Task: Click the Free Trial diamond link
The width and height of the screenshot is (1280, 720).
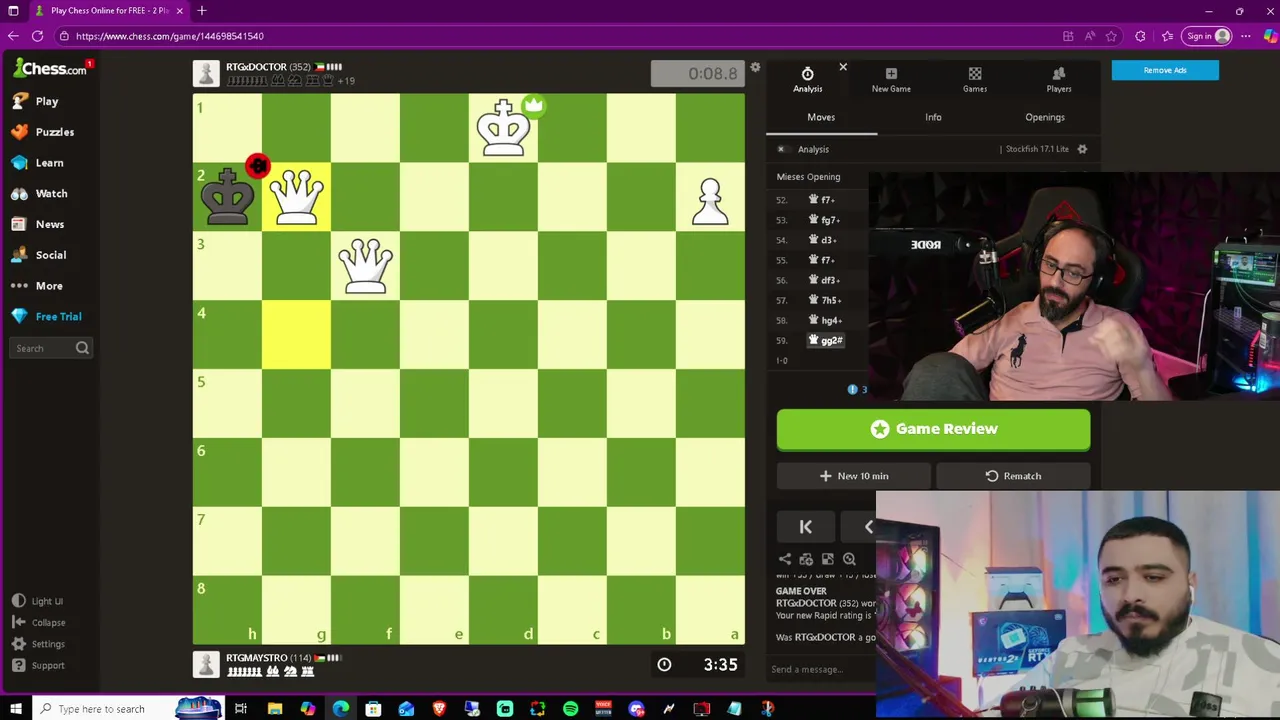Action: pyautogui.click(x=46, y=317)
